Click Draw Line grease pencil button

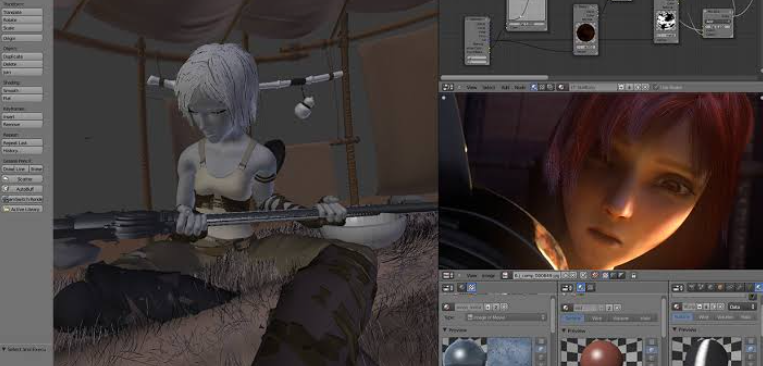point(15,169)
